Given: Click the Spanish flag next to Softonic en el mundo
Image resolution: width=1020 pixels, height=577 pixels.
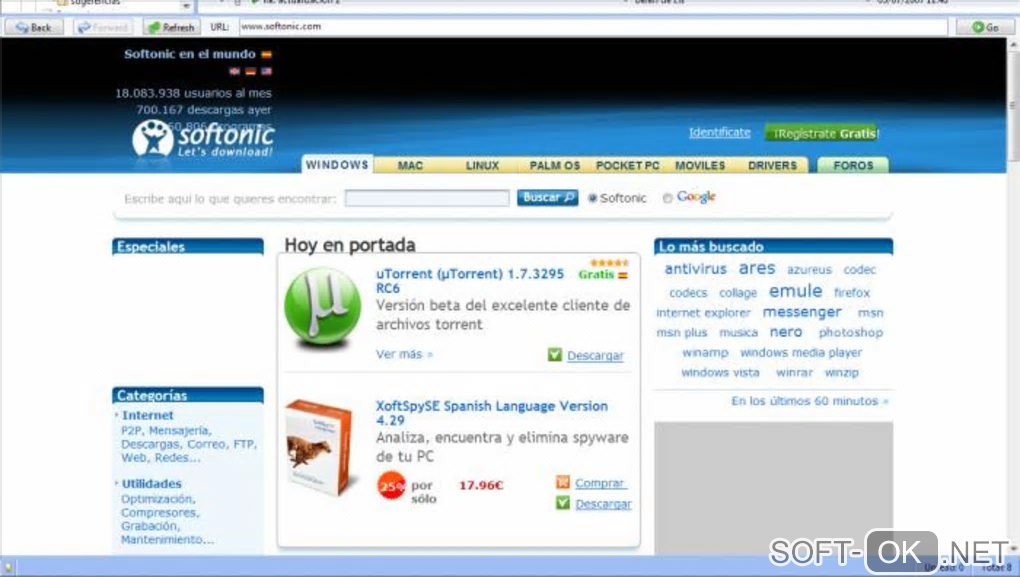Looking at the screenshot, I should tap(266, 55).
